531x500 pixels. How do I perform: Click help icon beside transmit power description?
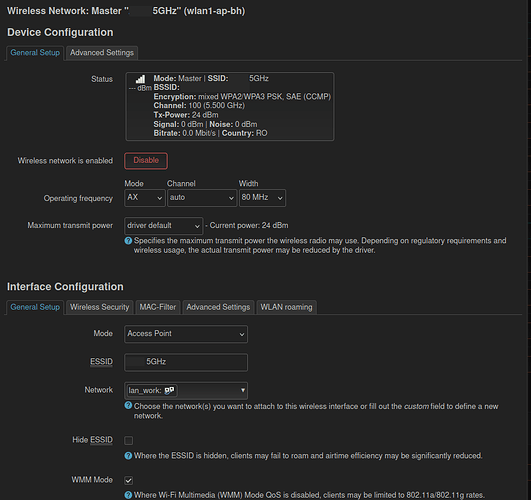point(128,241)
